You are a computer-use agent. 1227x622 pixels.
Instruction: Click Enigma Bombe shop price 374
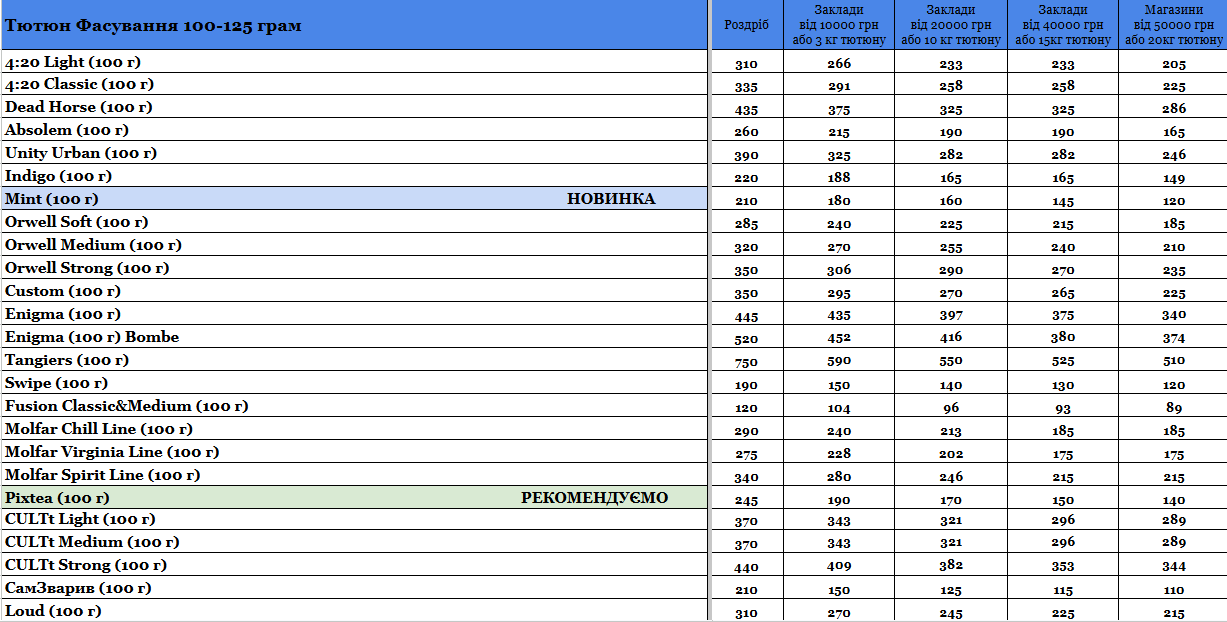tap(1174, 338)
